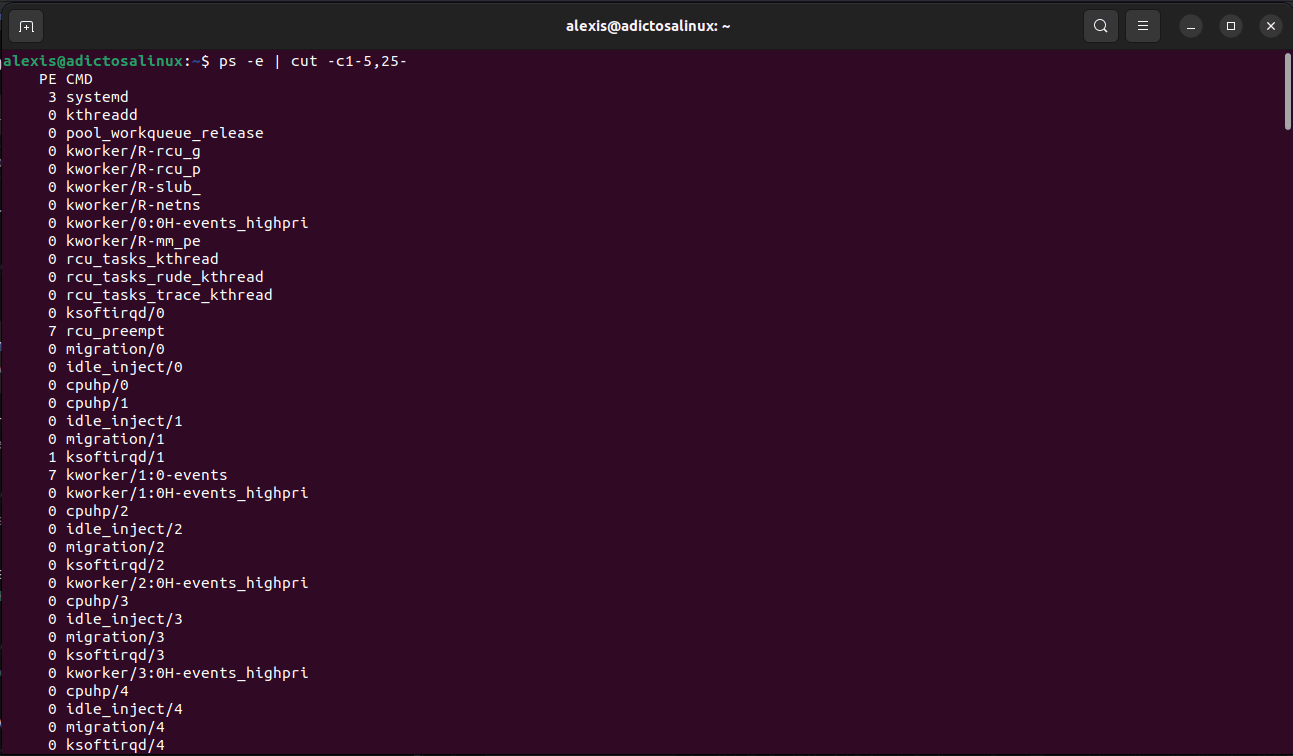Click the kworker/1:0H-events_highpri line
Screen dimensions: 1293x756
click(178, 493)
